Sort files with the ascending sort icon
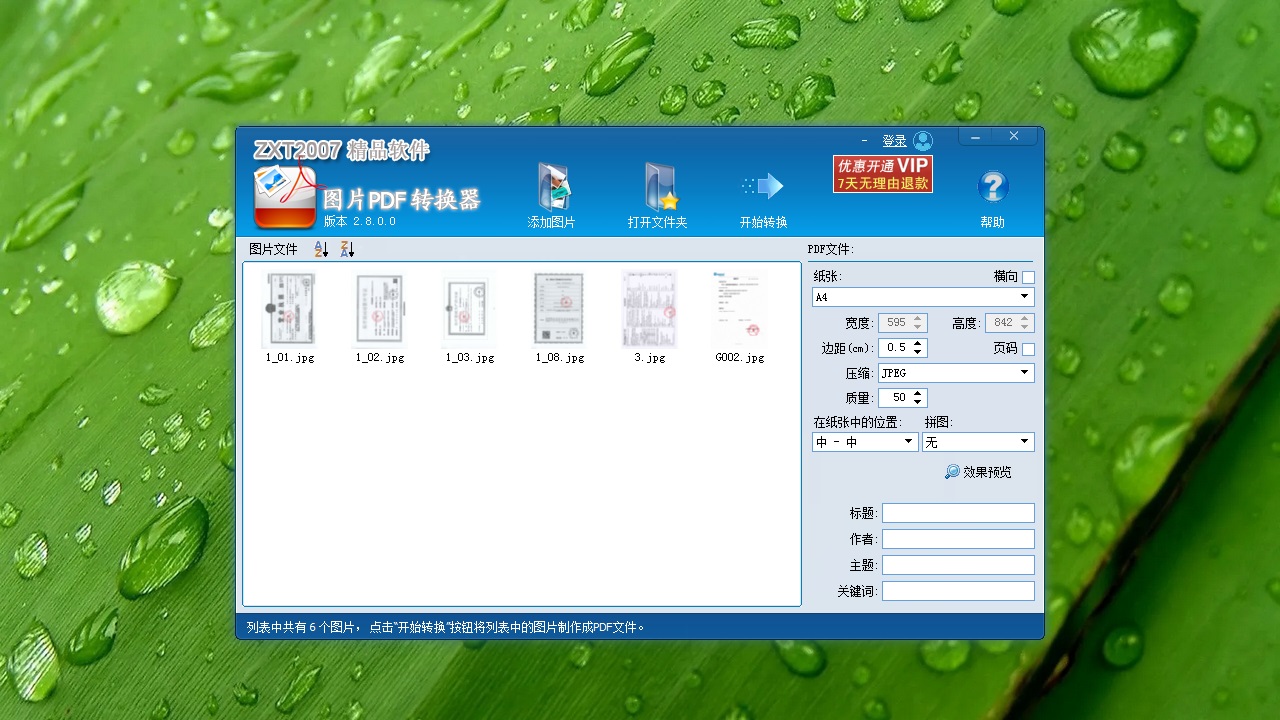The image size is (1280, 720). 320,248
